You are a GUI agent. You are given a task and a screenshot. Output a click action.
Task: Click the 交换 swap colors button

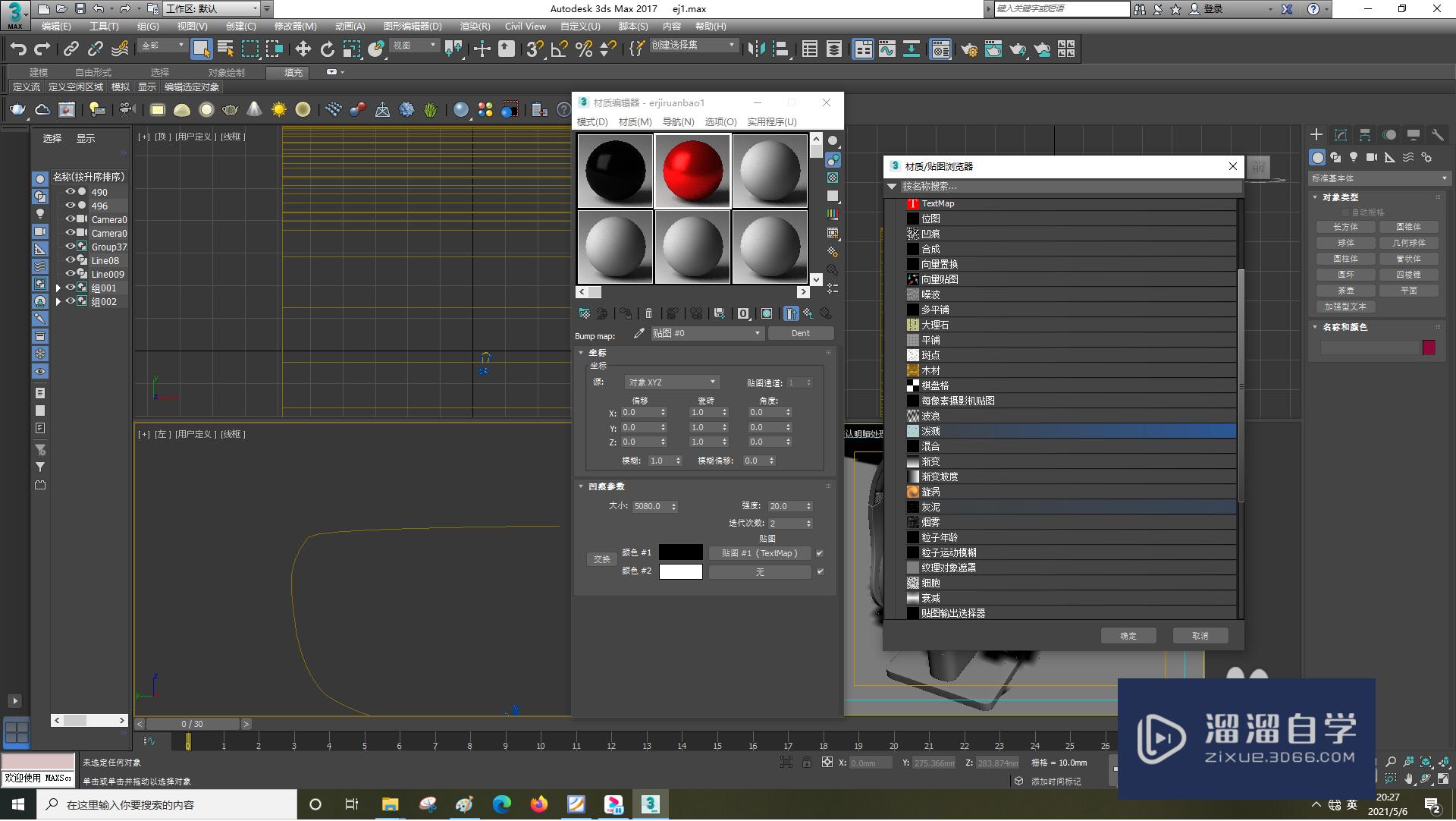tap(602, 559)
